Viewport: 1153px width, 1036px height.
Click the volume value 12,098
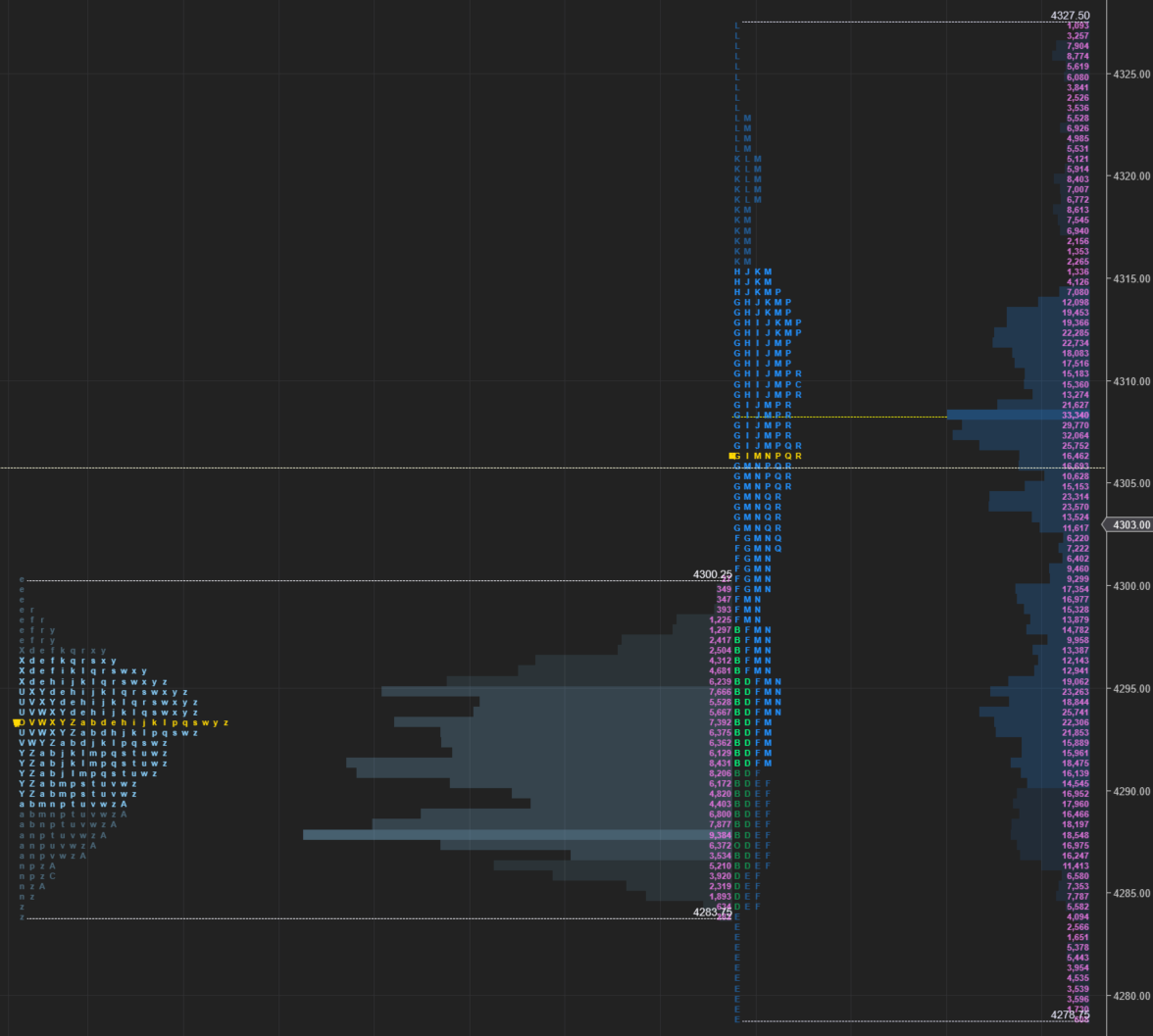pos(1076,302)
